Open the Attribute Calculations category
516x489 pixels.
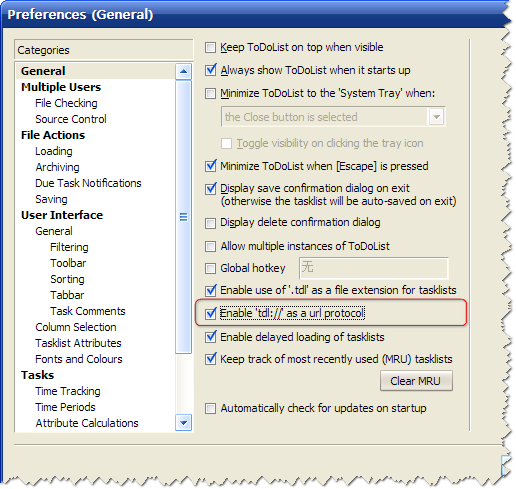coord(87,423)
